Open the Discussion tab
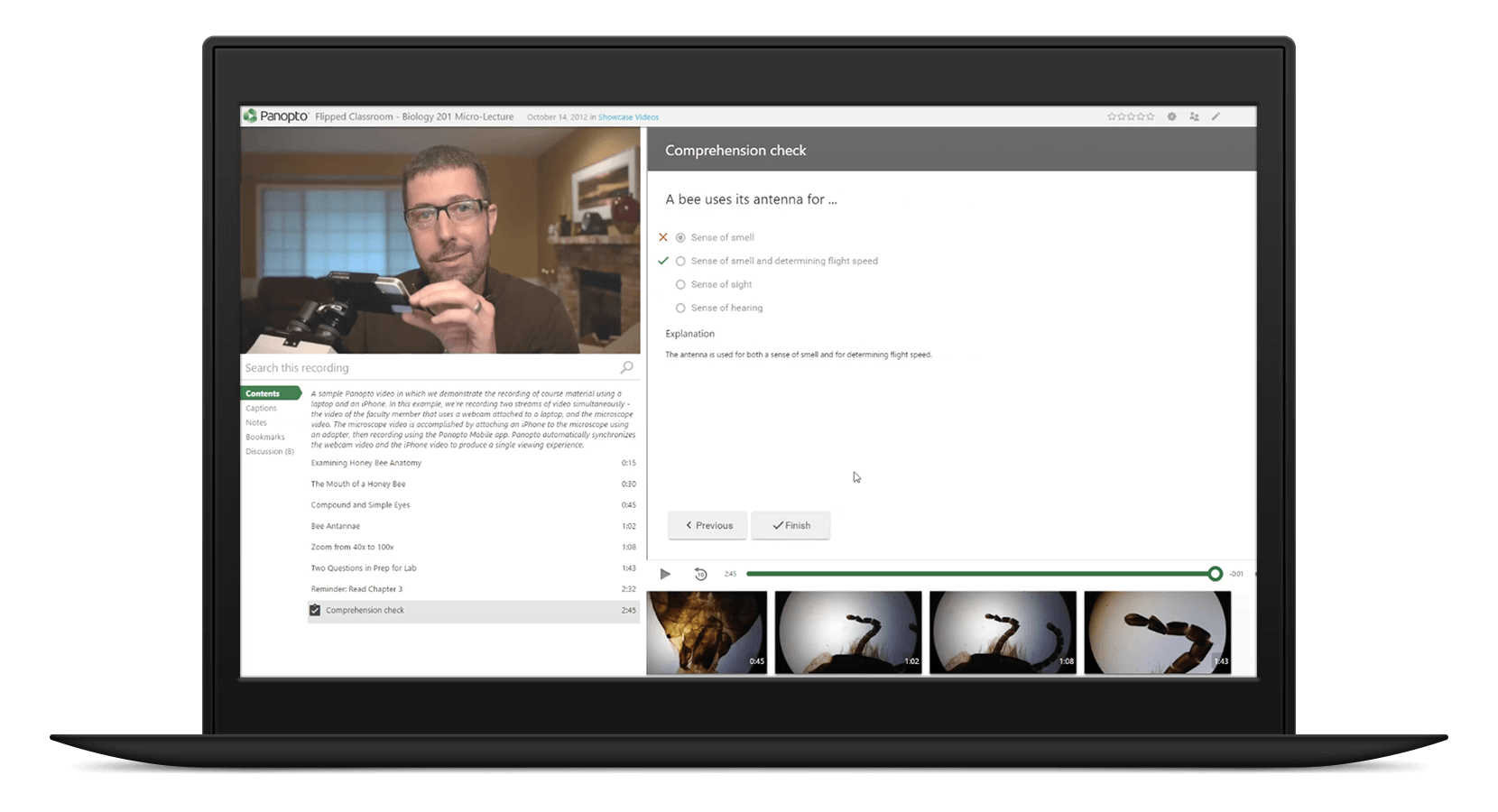 [269, 451]
